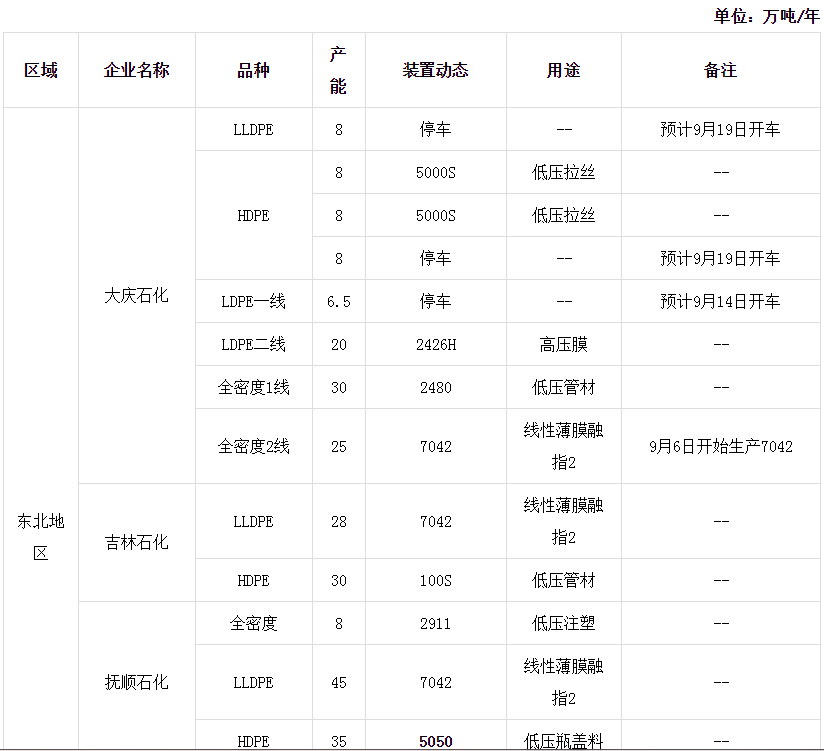
Task: Click the 品种 column header
Action: coord(253,70)
